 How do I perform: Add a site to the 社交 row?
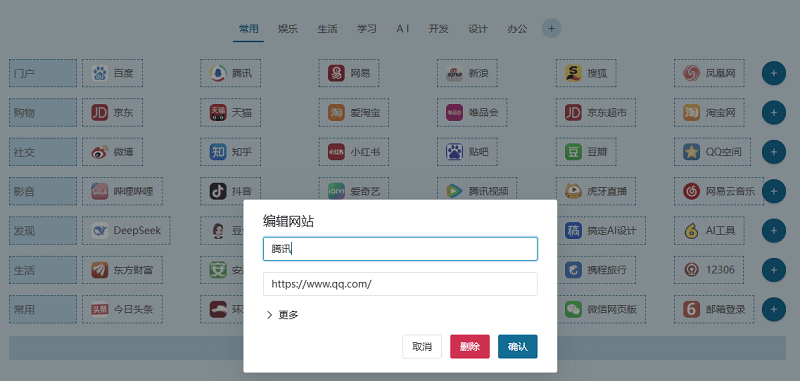773,152
